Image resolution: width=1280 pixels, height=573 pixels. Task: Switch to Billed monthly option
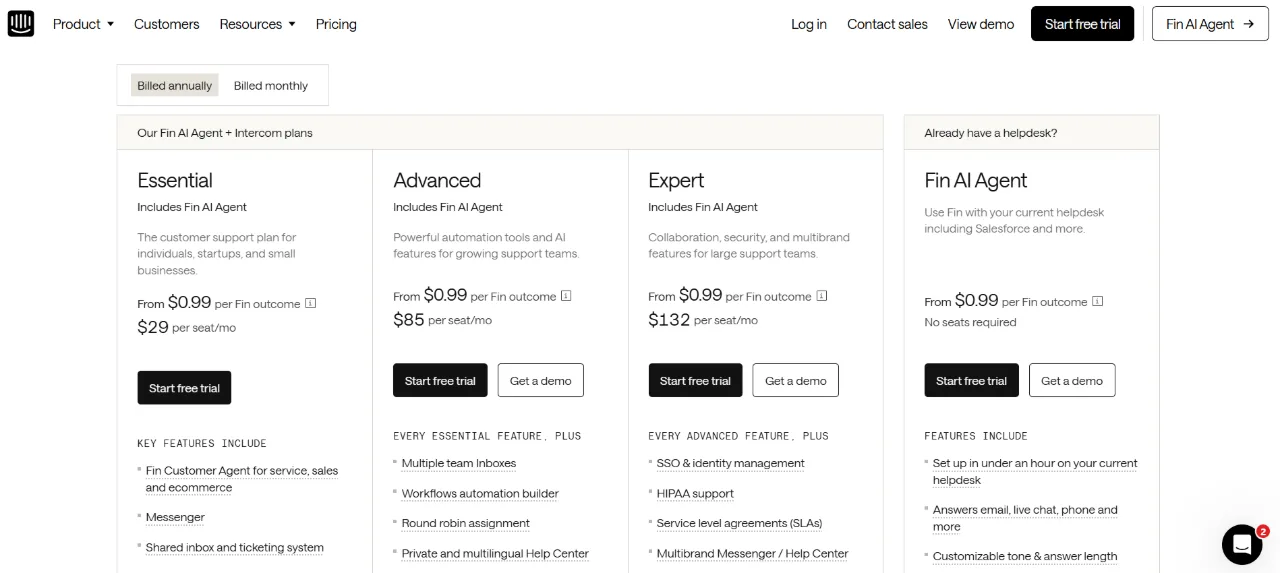pos(271,86)
